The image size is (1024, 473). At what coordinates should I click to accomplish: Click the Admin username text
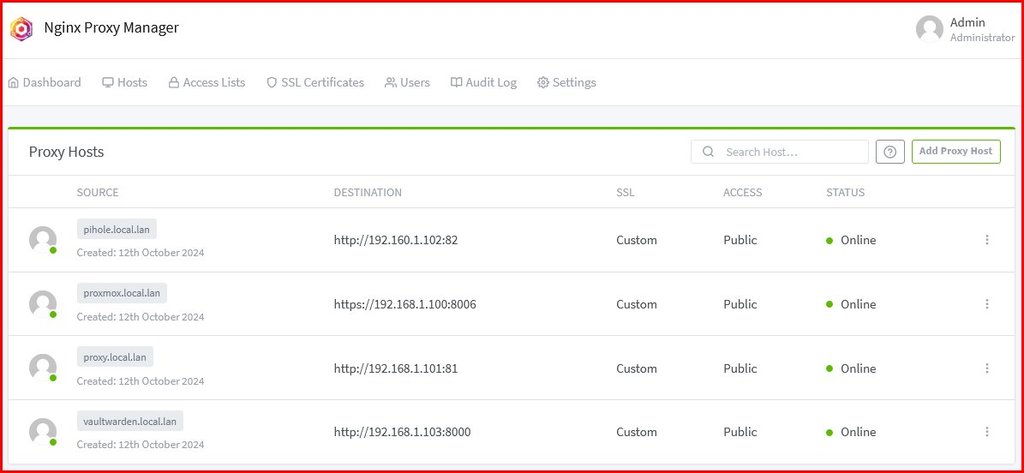968,22
